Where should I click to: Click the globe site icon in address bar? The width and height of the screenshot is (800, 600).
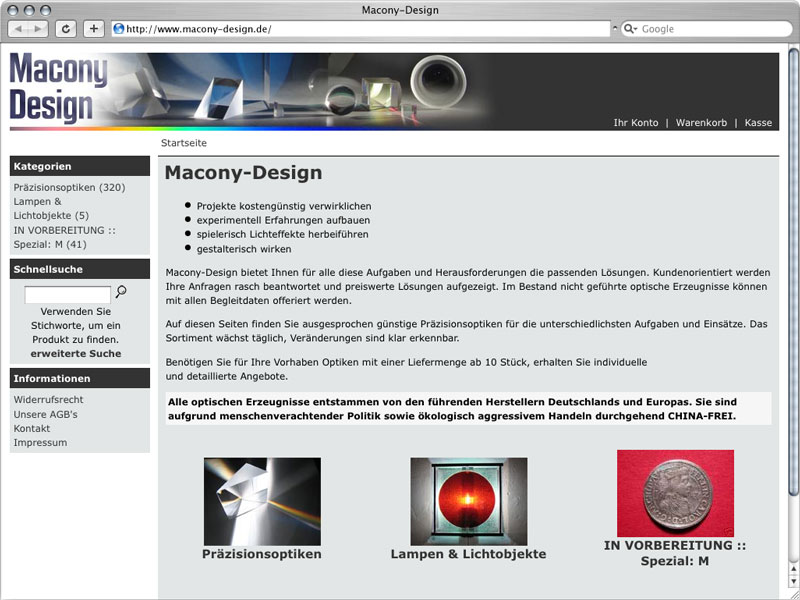(x=119, y=29)
